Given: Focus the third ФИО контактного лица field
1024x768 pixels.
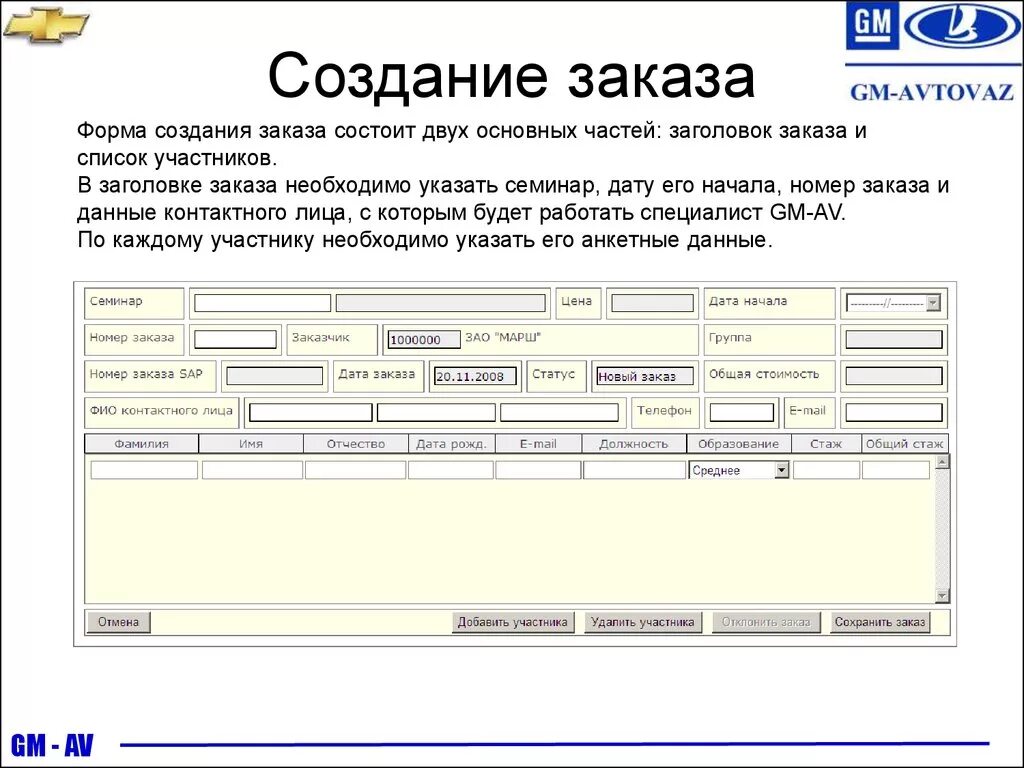Looking at the screenshot, I should [x=560, y=413].
